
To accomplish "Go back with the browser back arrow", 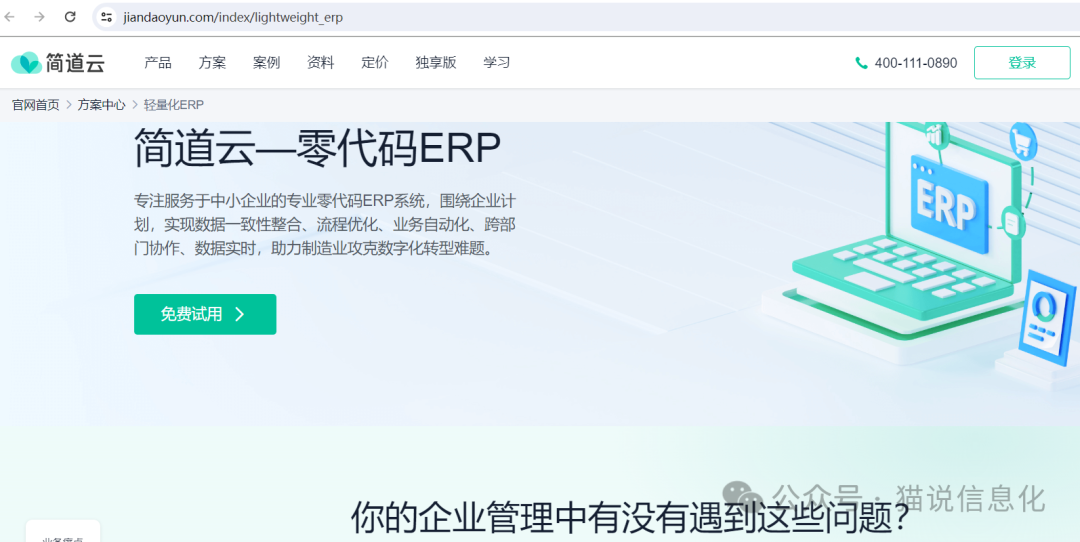I will (x=9, y=17).
